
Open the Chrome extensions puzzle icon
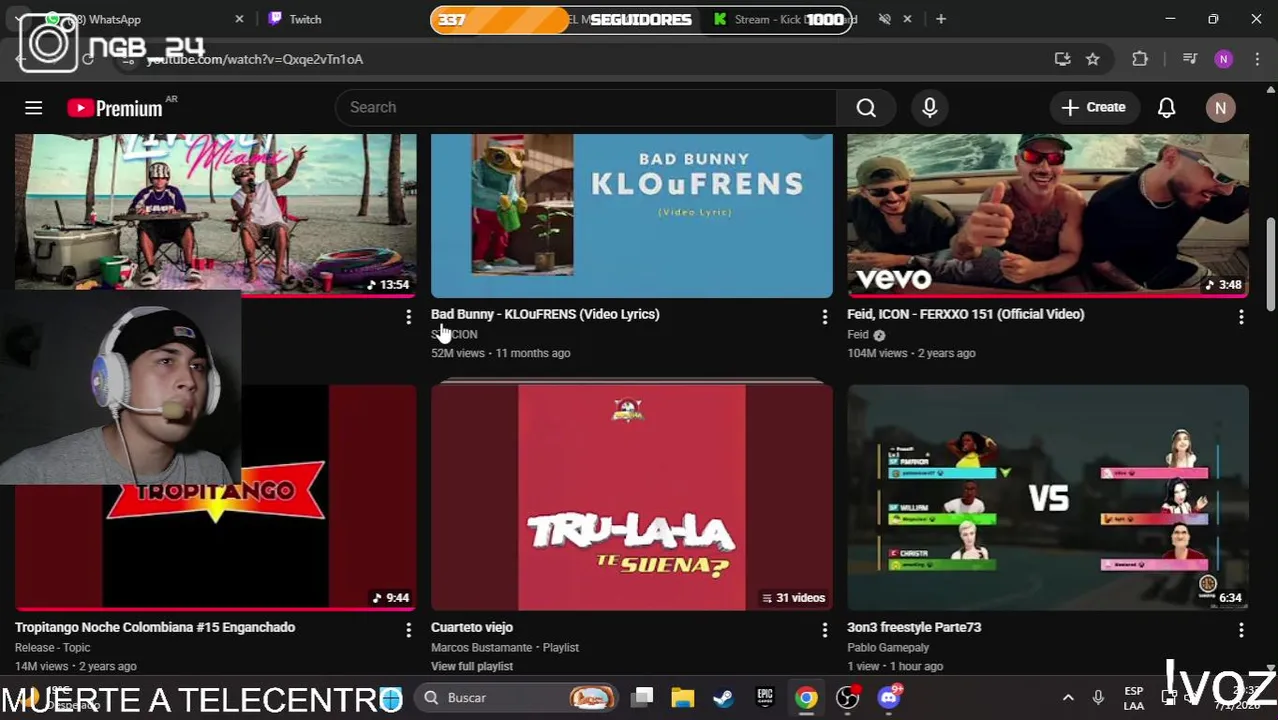point(1140,59)
